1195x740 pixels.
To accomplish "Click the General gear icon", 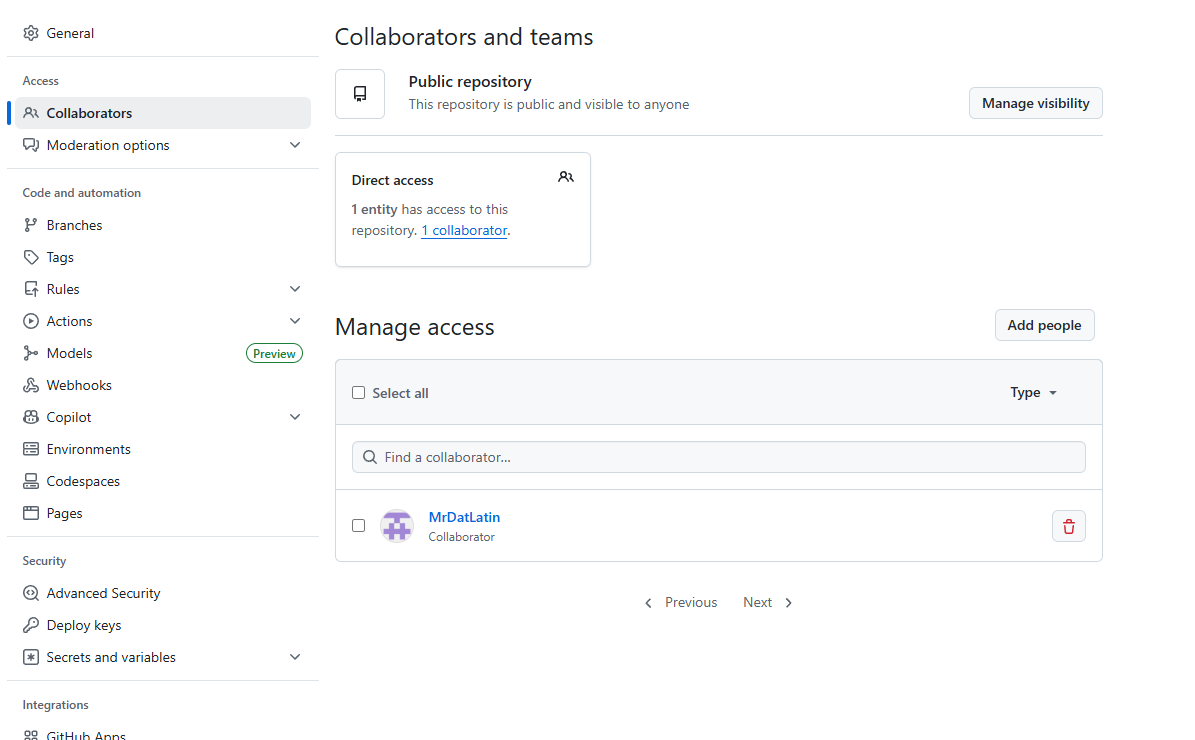I will pos(31,33).
